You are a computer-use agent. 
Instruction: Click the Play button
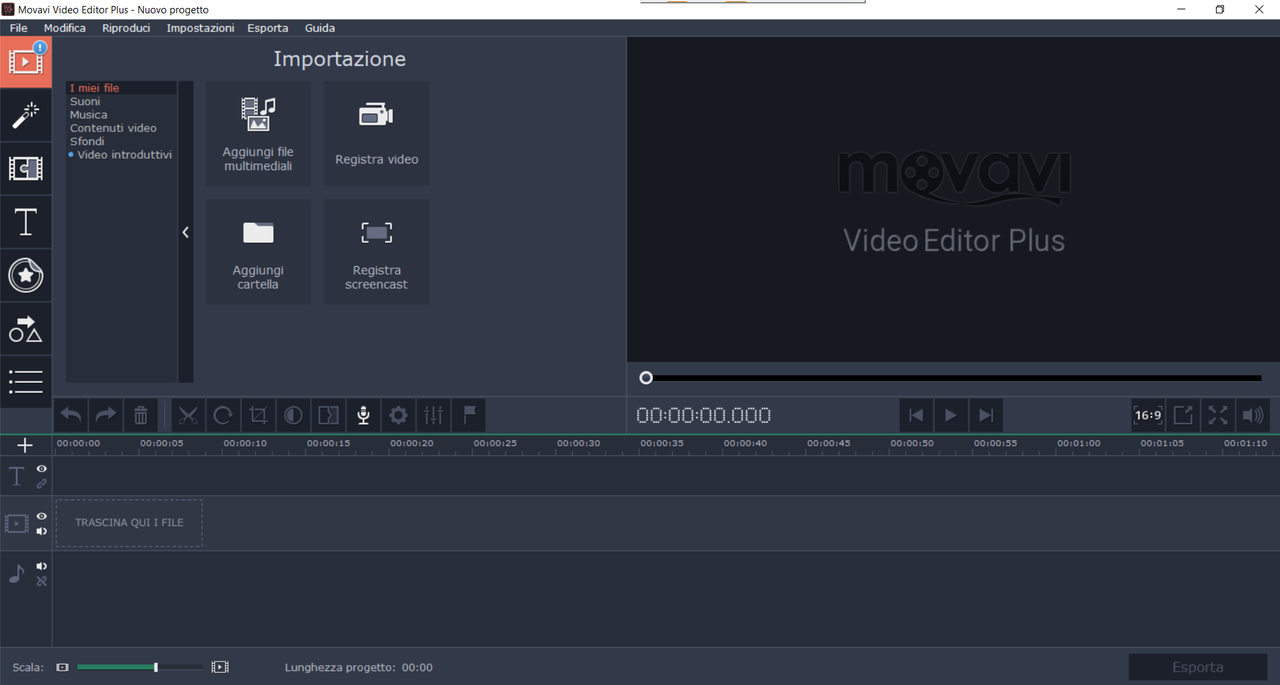coord(951,415)
